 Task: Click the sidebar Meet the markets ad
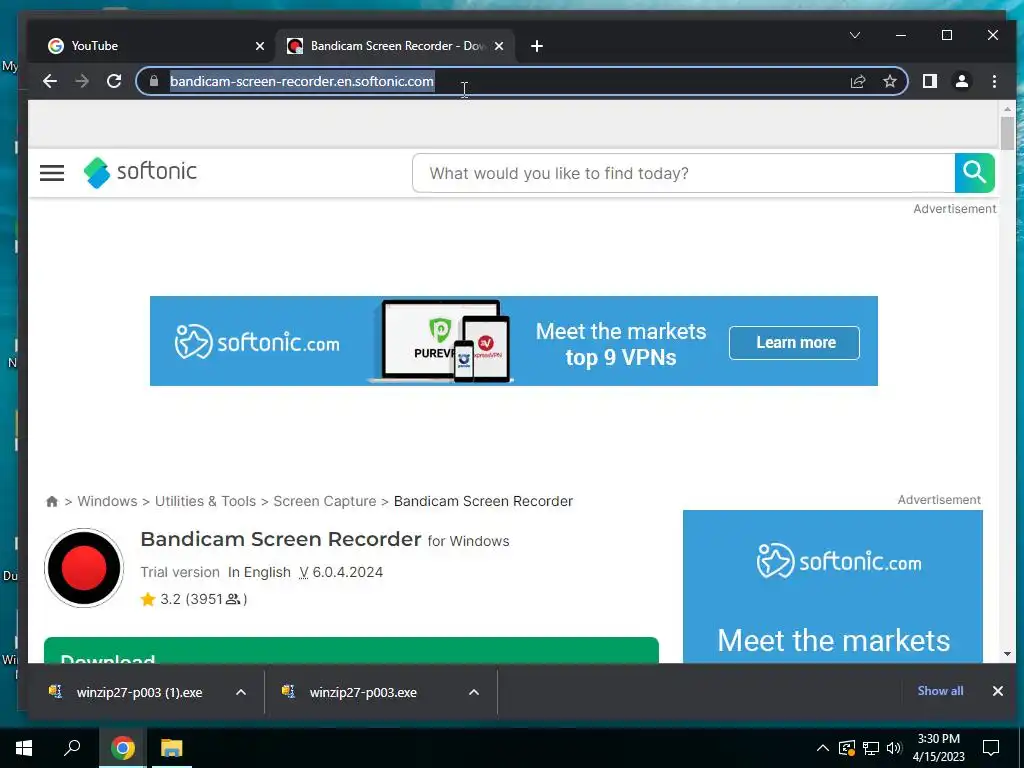tap(833, 586)
